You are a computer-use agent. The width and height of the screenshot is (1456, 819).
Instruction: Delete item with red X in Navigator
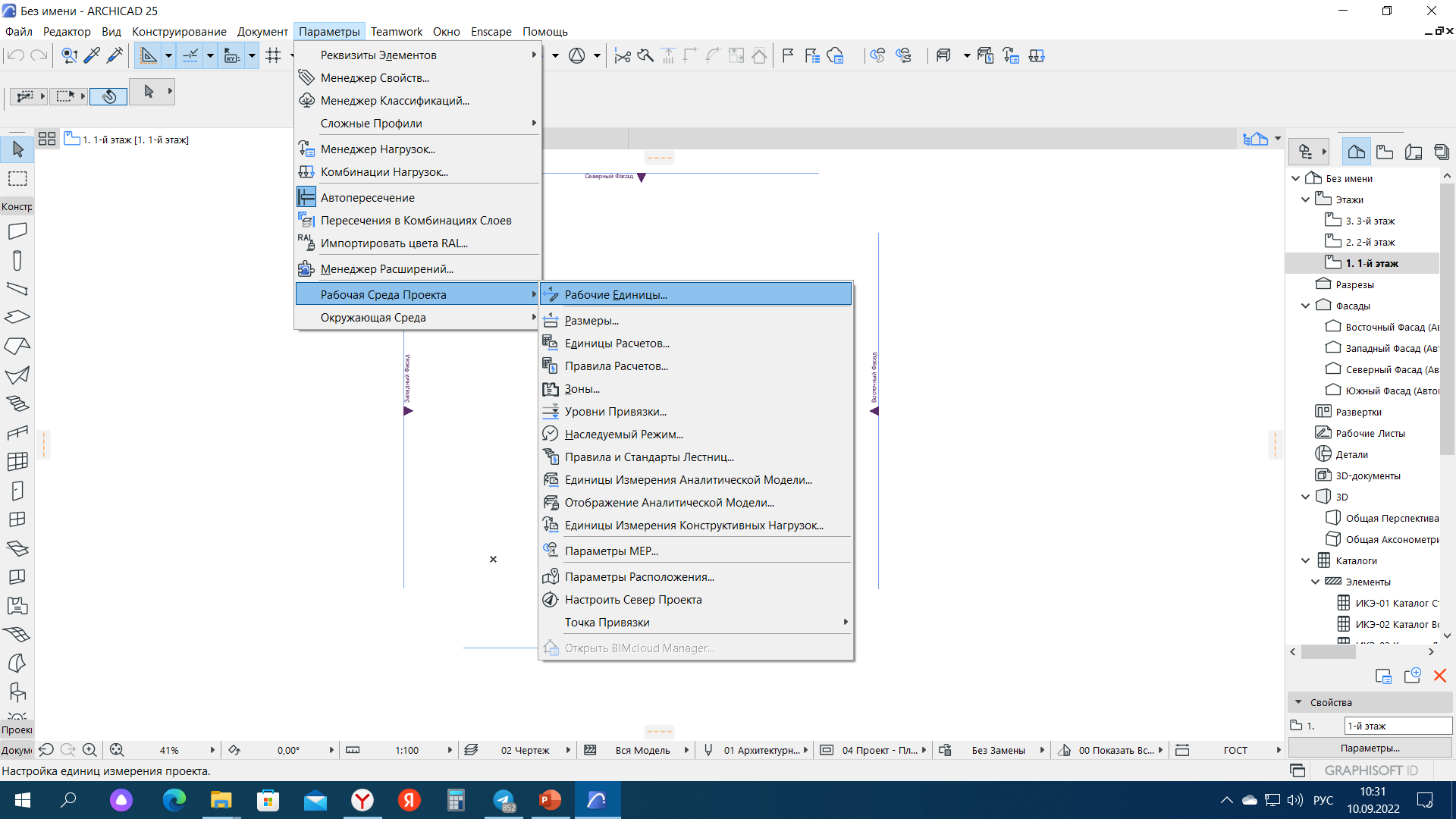1440,676
